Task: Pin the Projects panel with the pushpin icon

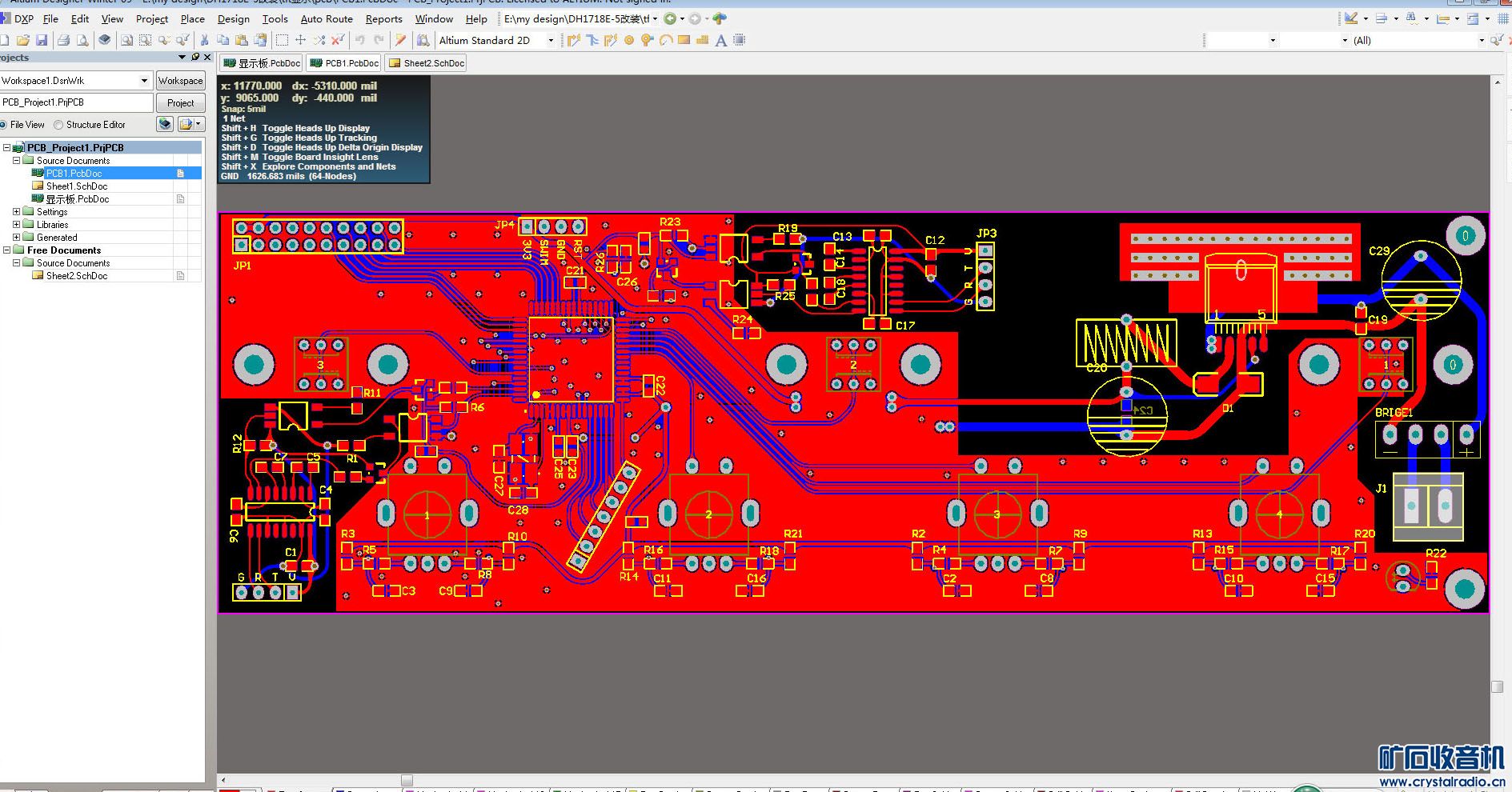Action: click(195, 58)
